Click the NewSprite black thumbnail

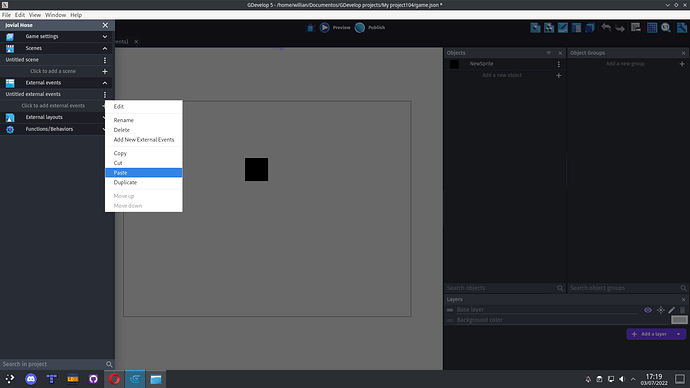[454, 64]
